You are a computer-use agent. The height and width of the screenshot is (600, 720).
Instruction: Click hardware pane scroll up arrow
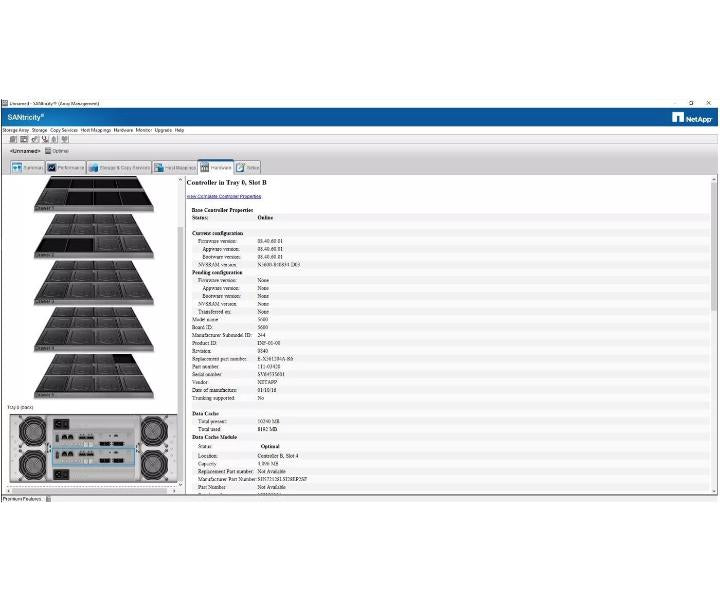tap(180, 180)
